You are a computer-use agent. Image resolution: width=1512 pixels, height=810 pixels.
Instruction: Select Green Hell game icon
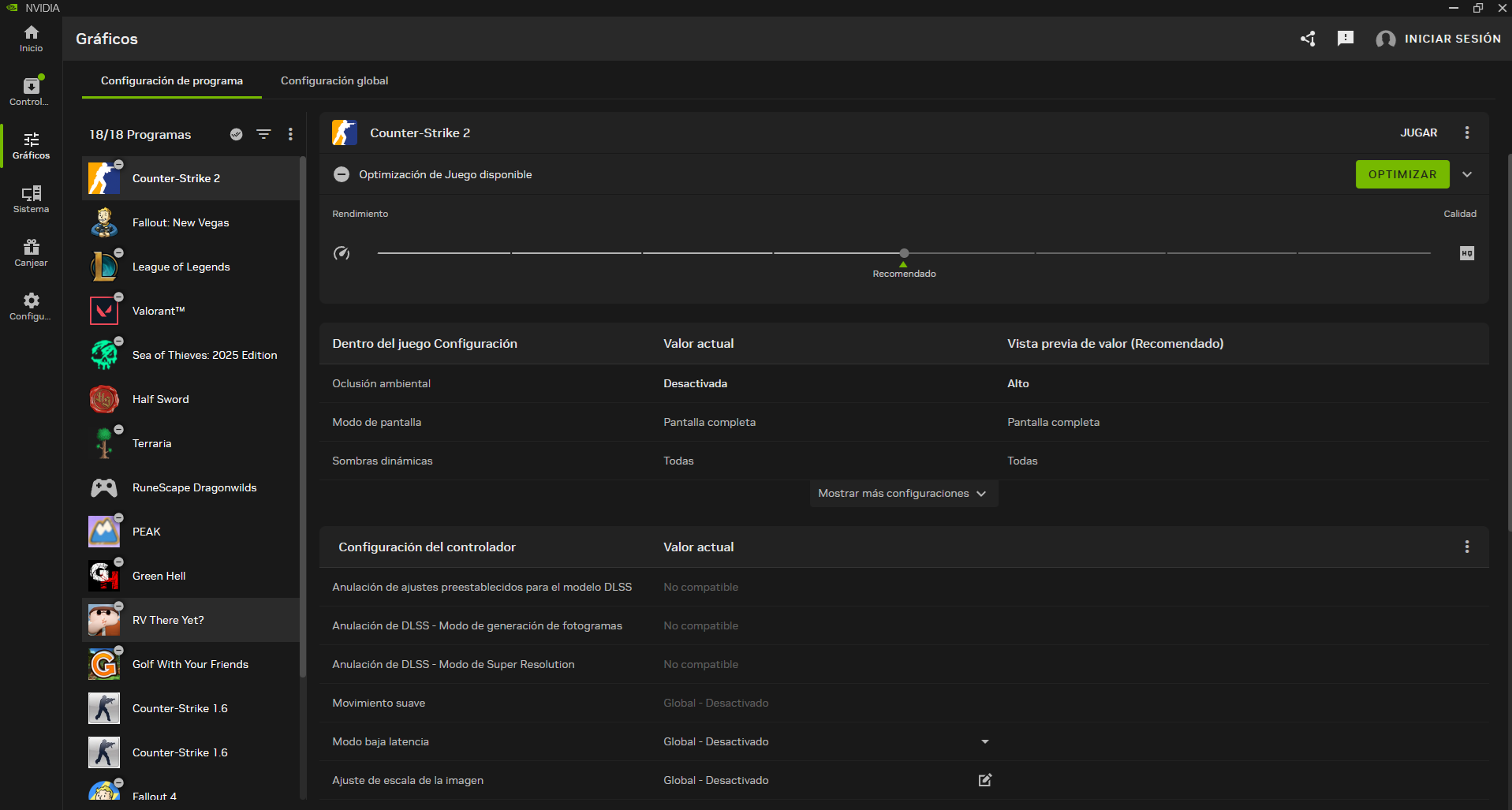[104, 576]
